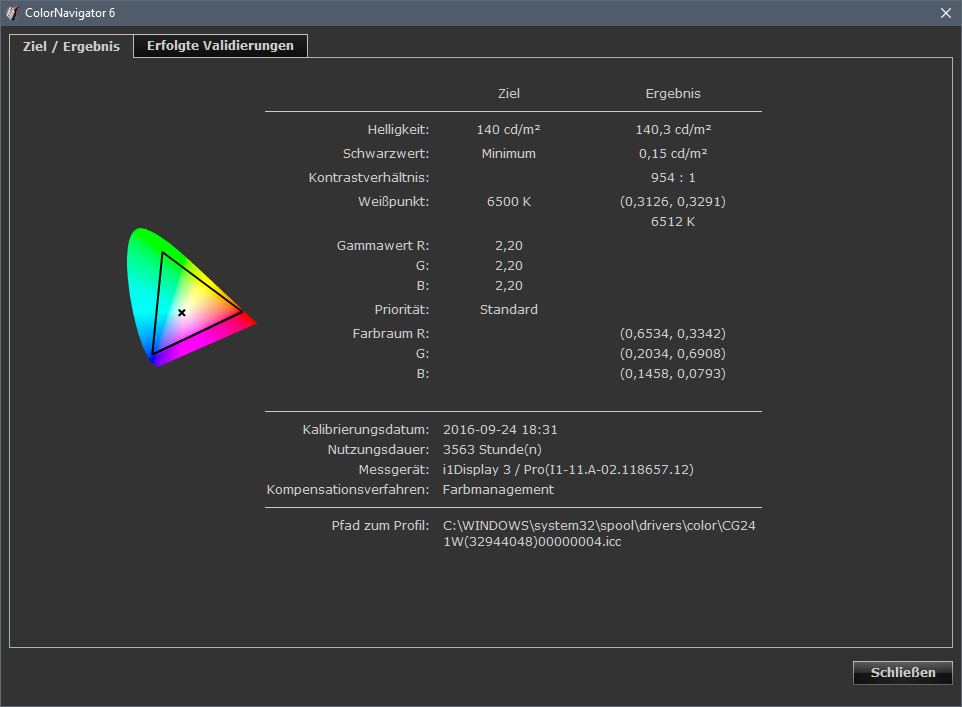This screenshot has height=707, width=962.
Task: Click the Messgerät i1Display 3 entry
Action: [568, 469]
